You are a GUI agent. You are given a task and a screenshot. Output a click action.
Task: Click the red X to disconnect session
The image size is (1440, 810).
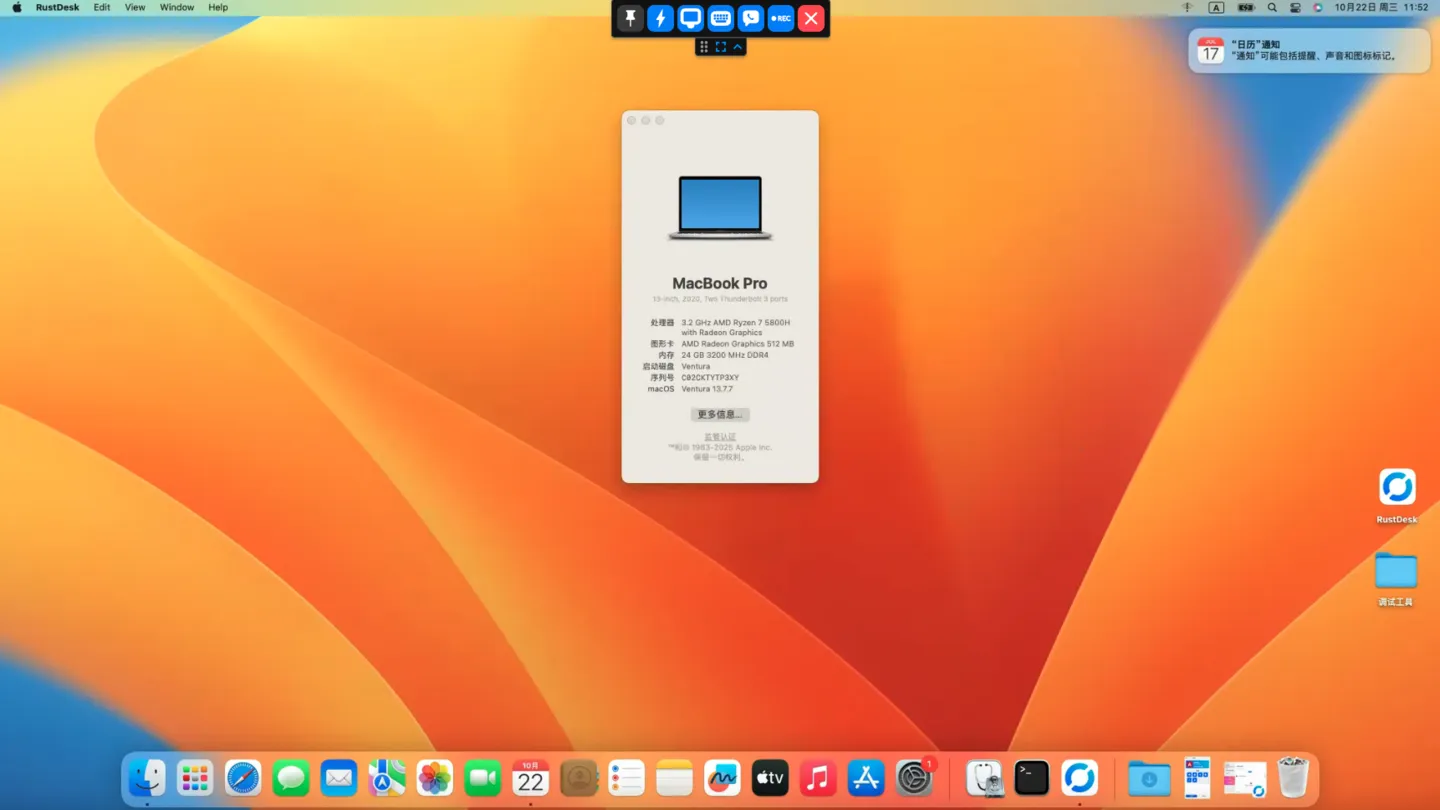(811, 18)
